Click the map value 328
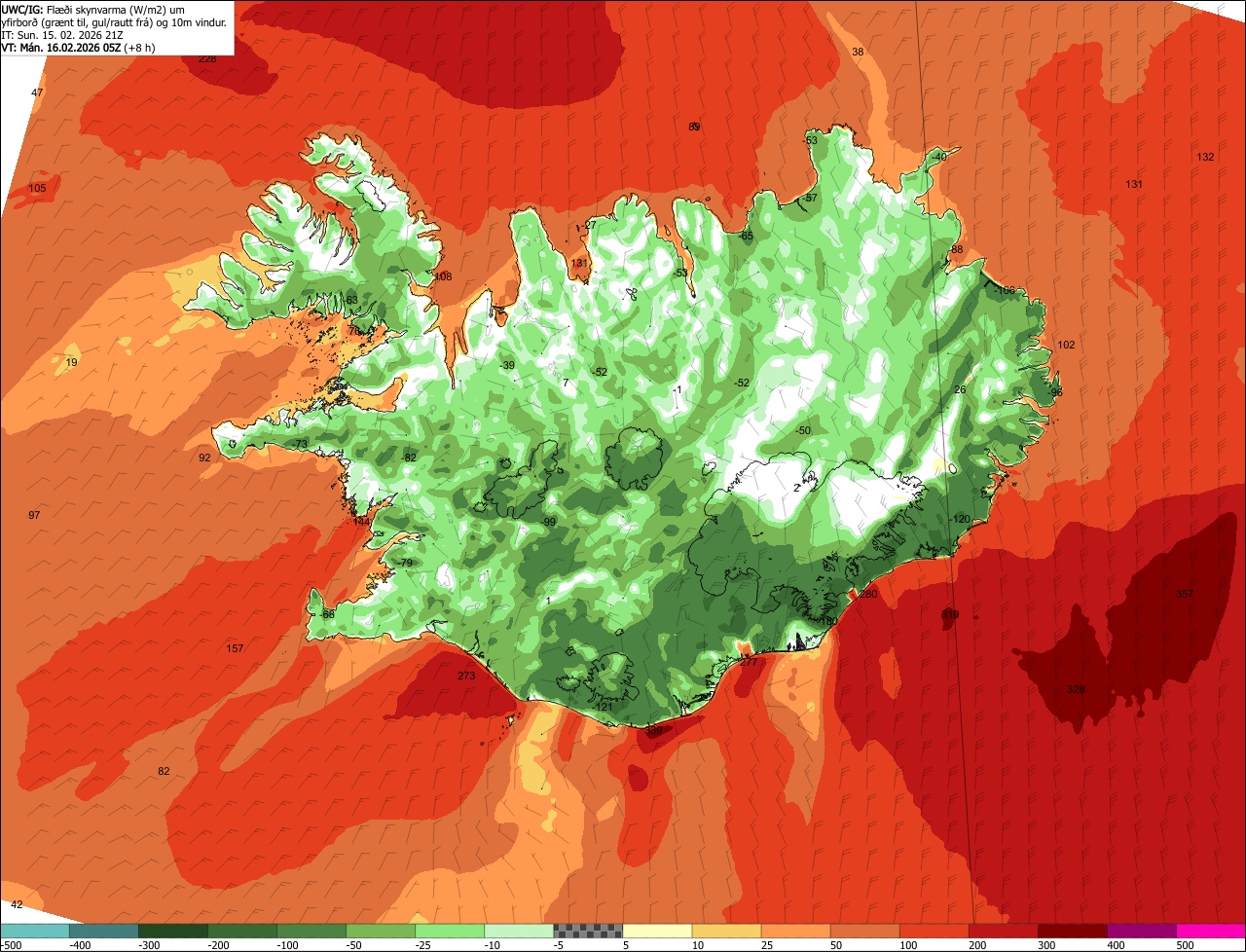The height and width of the screenshot is (952, 1246). [1076, 689]
